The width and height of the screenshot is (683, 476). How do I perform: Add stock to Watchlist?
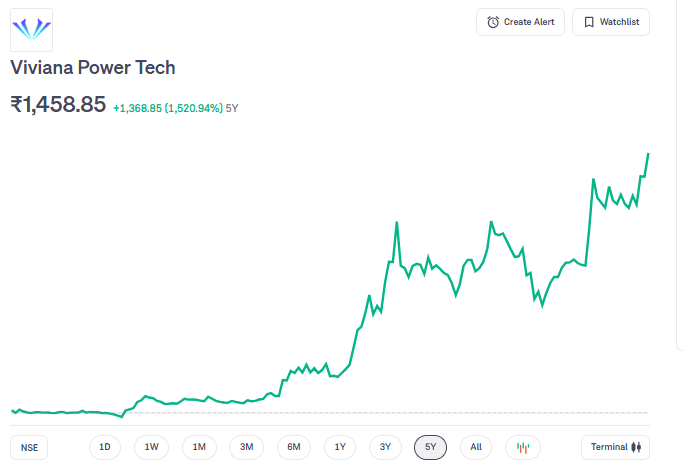coord(611,22)
